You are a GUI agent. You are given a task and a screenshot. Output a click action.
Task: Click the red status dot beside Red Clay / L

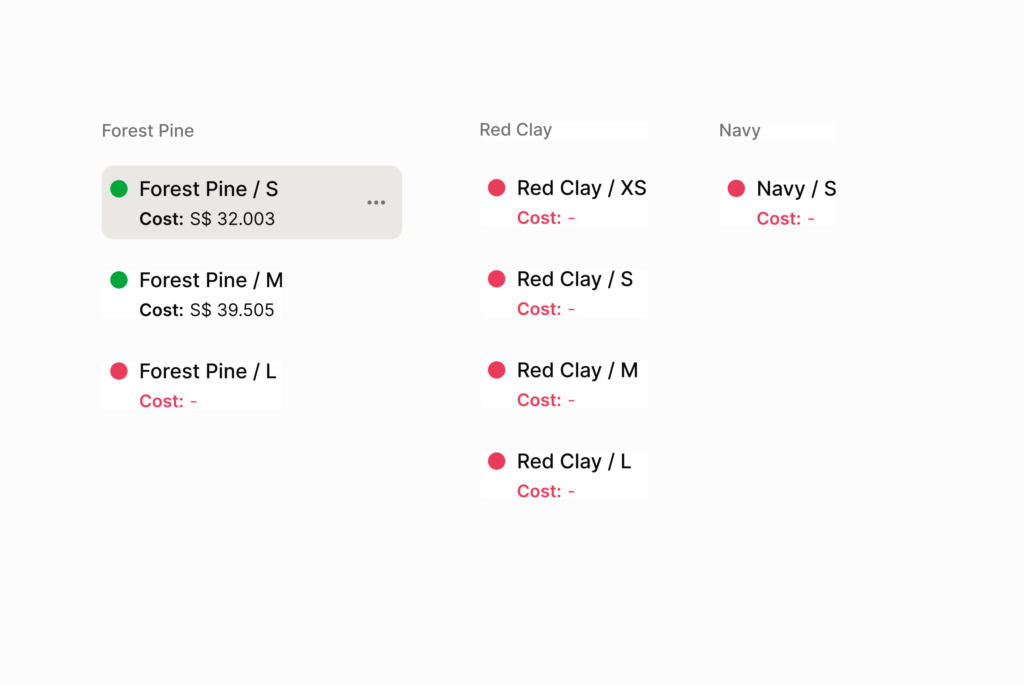pos(496,461)
